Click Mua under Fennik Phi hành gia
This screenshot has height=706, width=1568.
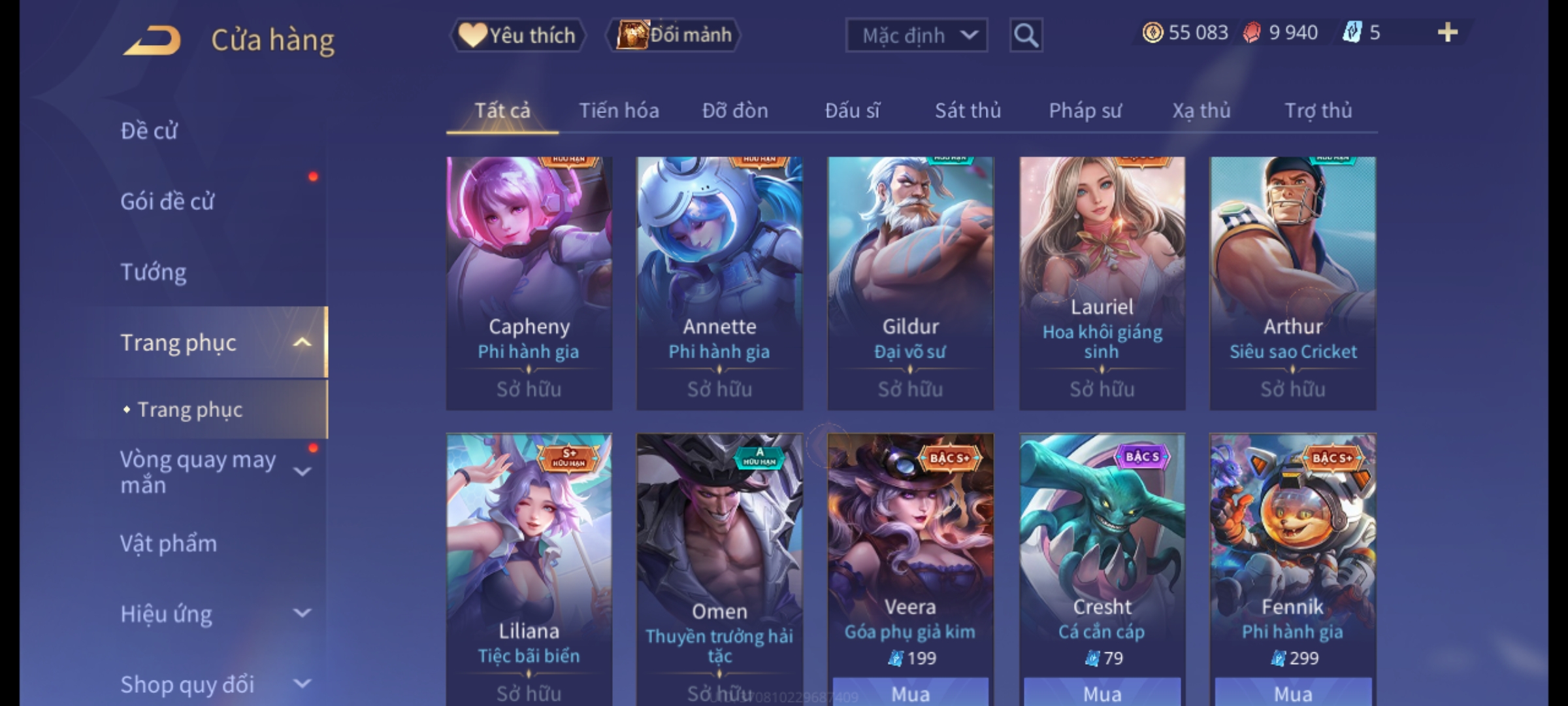(1293, 692)
